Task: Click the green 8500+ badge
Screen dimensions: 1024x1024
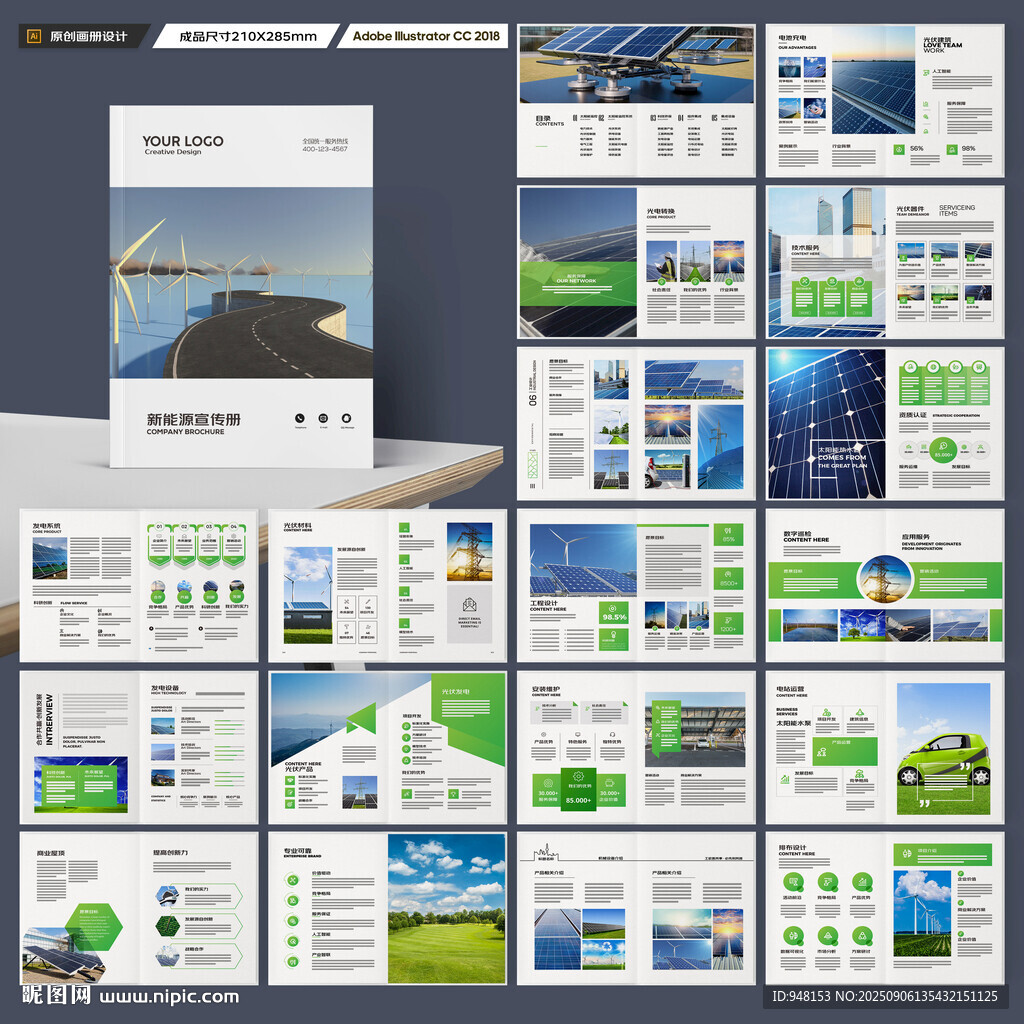Action: click(728, 579)
